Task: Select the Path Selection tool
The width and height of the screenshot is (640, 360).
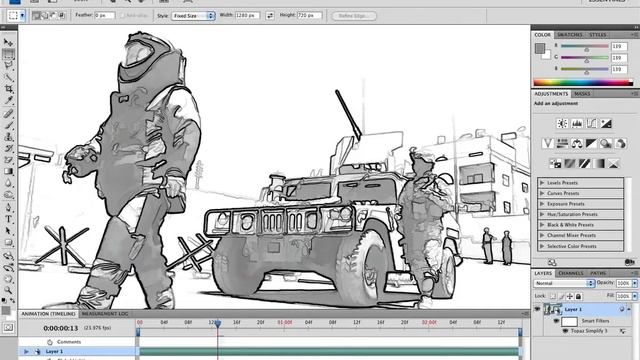Action: click(8, 231)
